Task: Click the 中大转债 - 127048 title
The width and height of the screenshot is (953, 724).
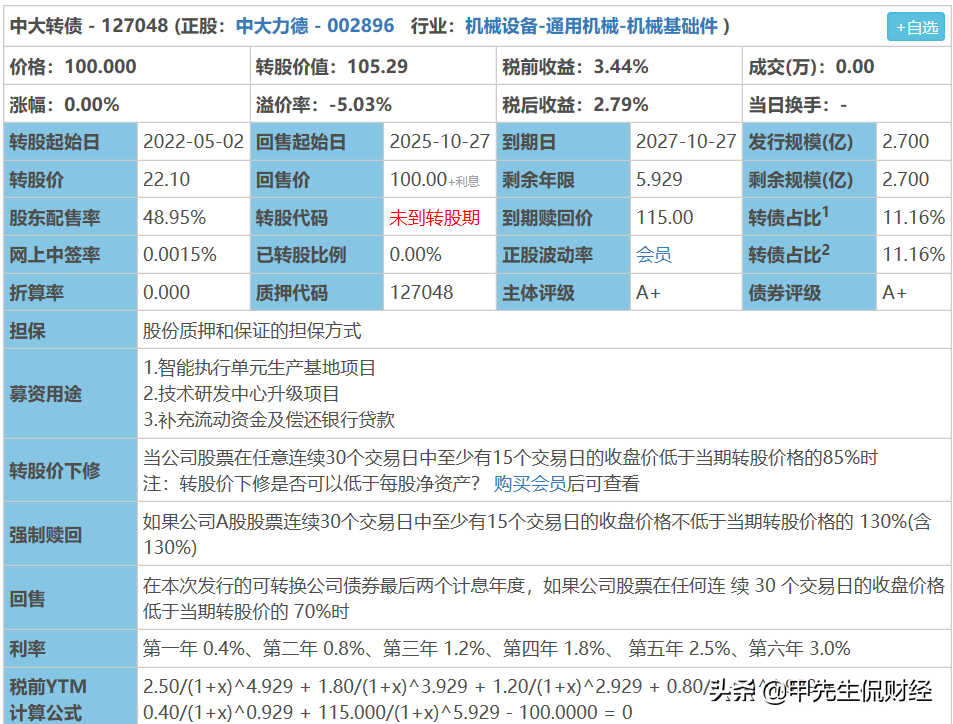Action: click(x=89, y=26)
